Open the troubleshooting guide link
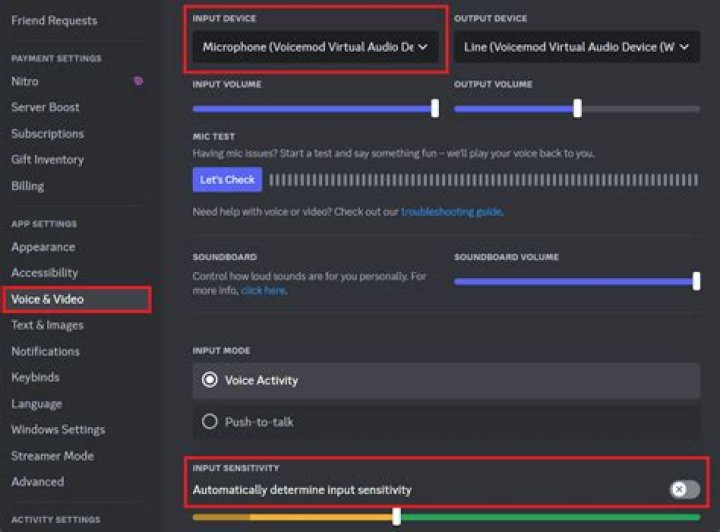The width and height of the screenshot is (720, 532). point(451,212)
